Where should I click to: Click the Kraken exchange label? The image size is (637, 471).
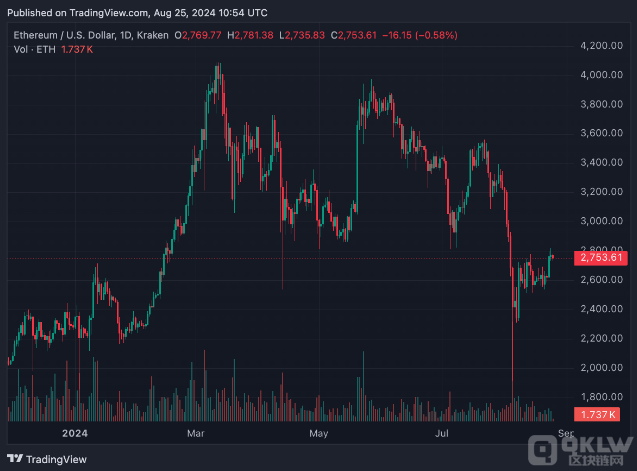[x=155, y=35]
